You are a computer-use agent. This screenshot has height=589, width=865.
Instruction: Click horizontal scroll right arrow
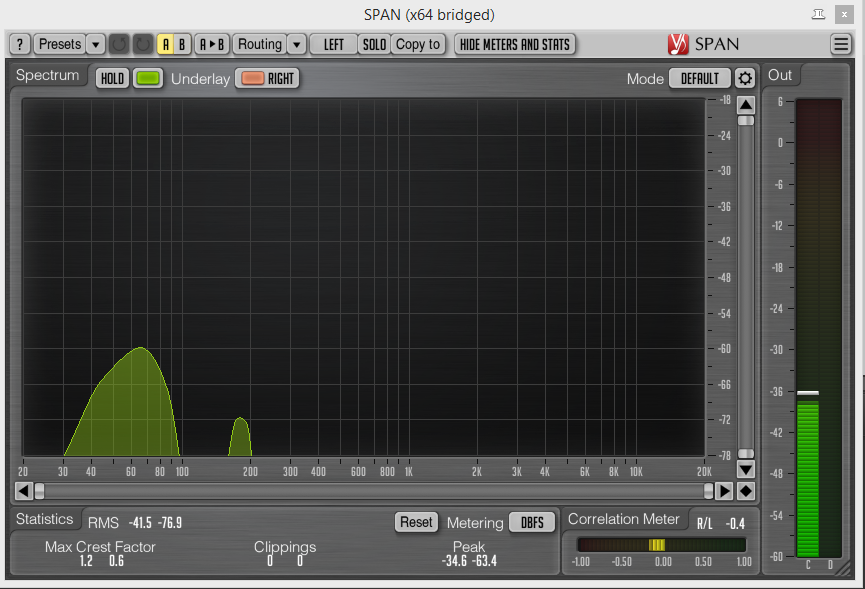724,491
